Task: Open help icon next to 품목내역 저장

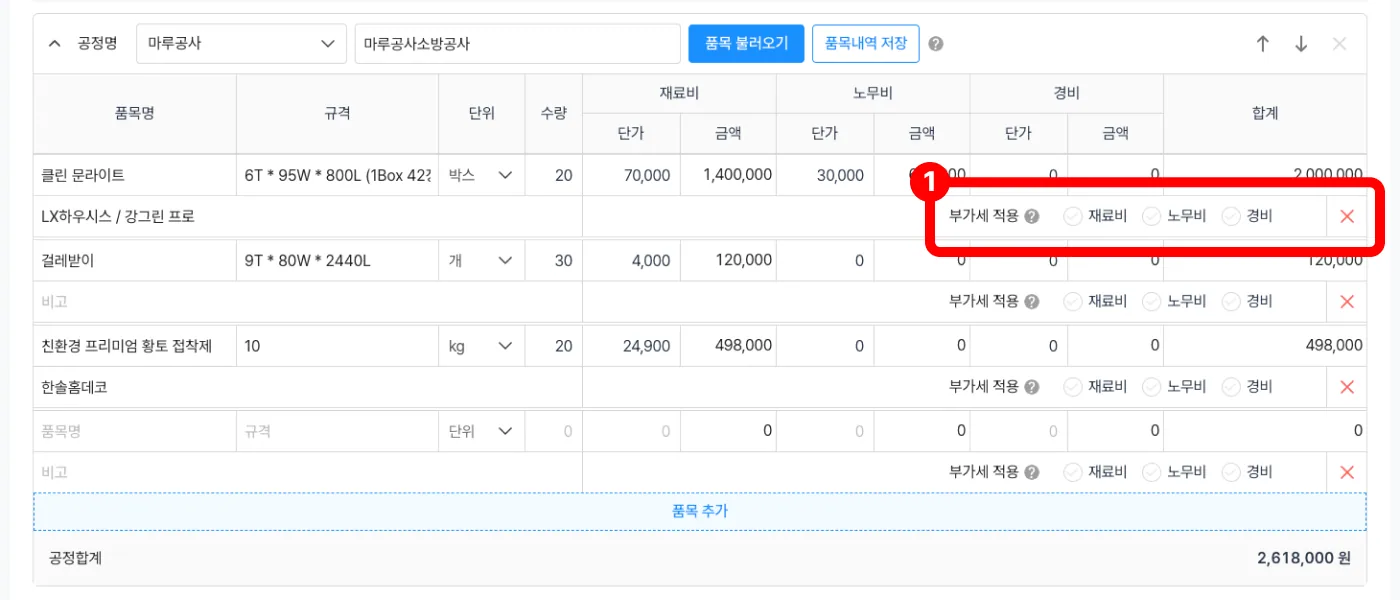Action: [x=936, y=44]
